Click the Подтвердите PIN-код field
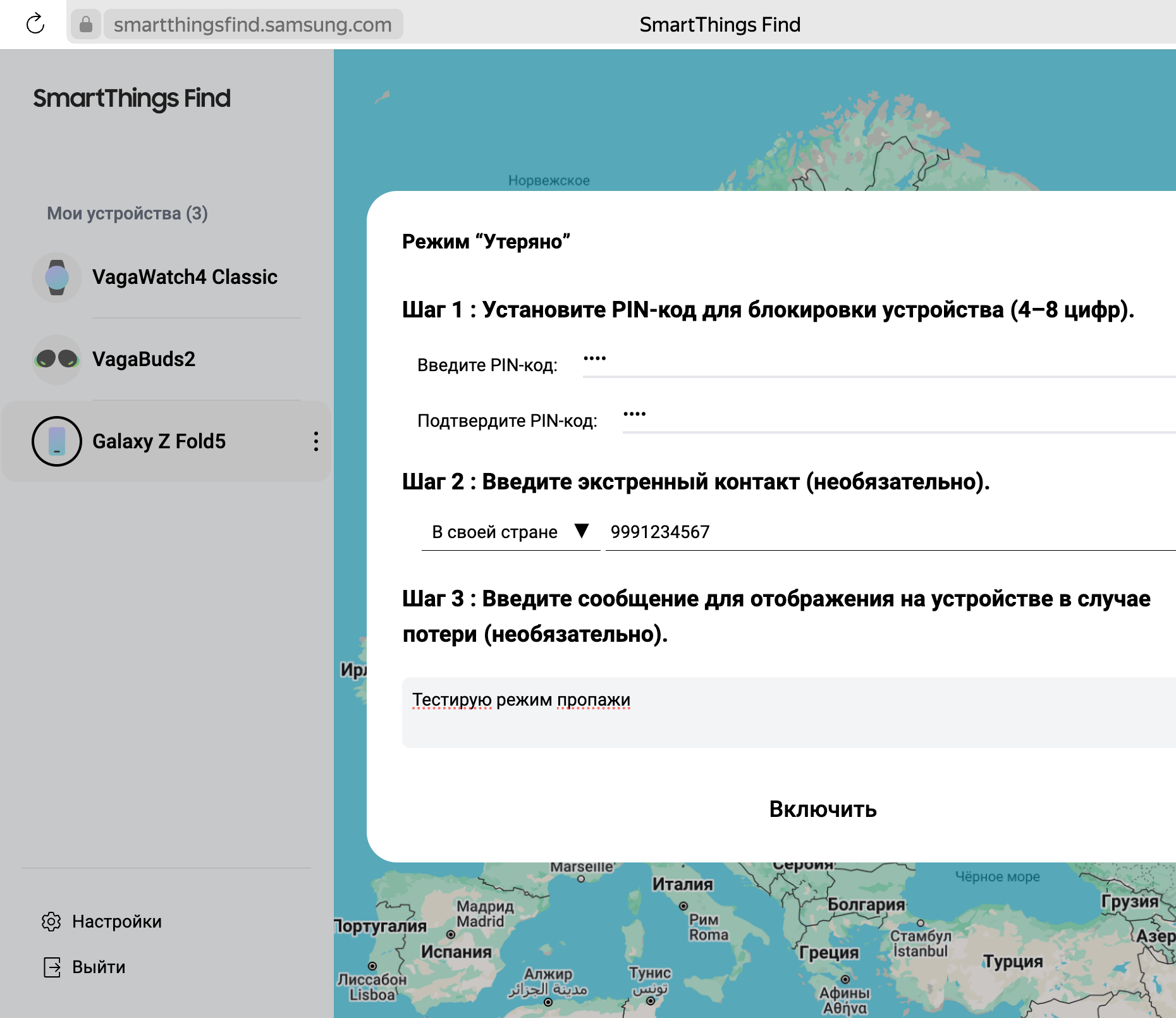The height and width of the screenshot is (1018, 1176). tap(899, 419)
